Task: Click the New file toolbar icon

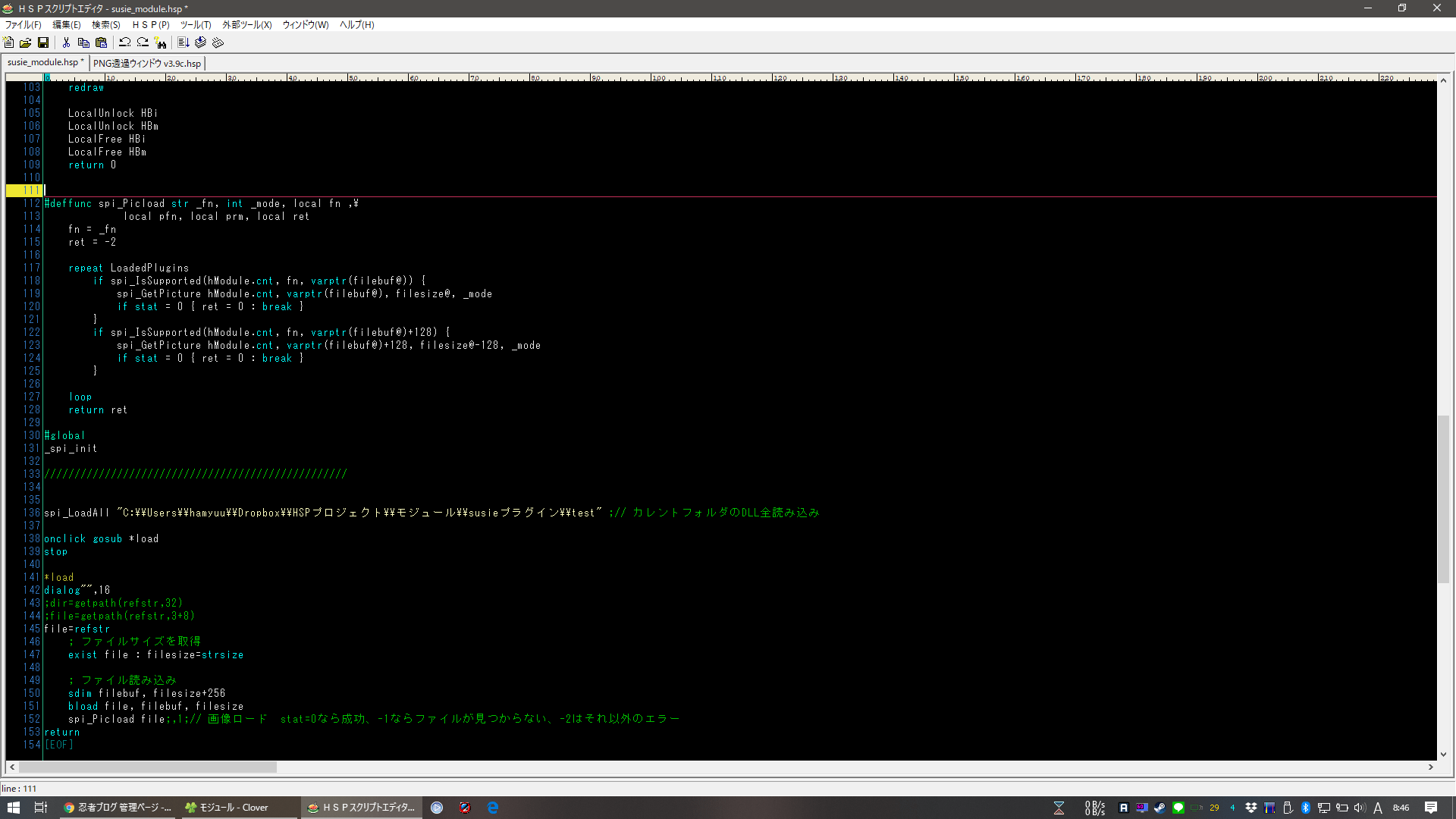Action: click(x=9, y=42)
